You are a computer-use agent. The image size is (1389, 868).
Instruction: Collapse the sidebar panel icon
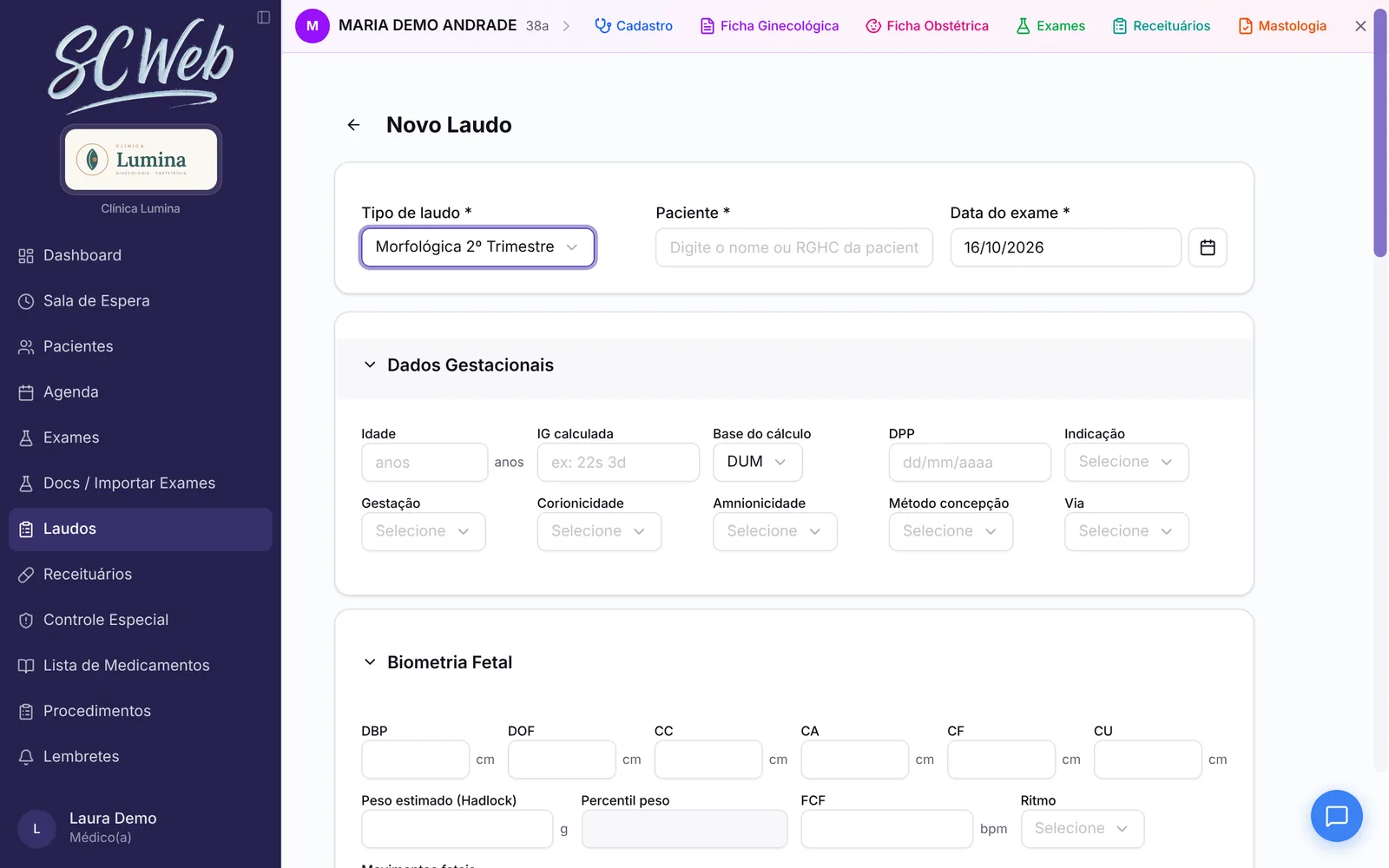point(264,17)
